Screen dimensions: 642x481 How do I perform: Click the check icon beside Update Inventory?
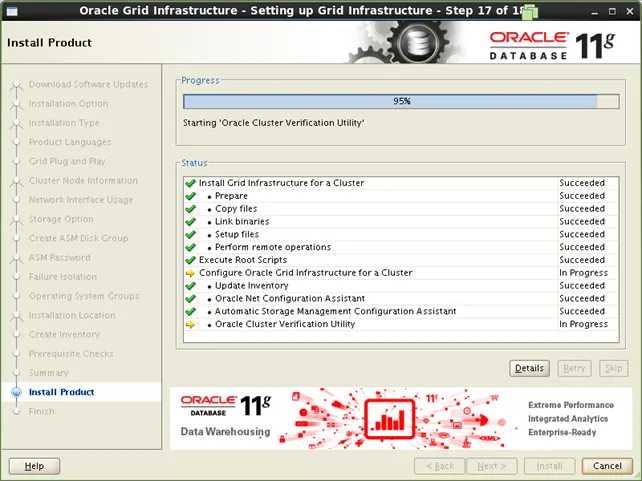(190, 286)
